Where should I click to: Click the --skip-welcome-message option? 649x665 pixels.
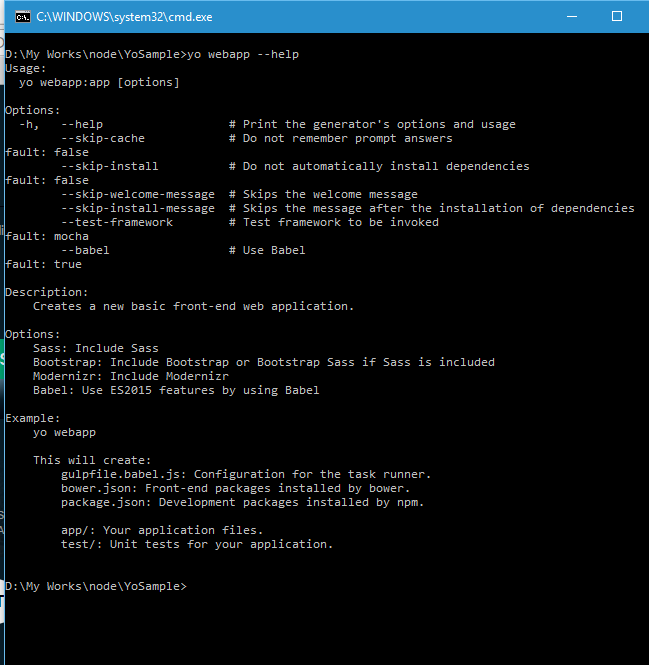[138, 194]
